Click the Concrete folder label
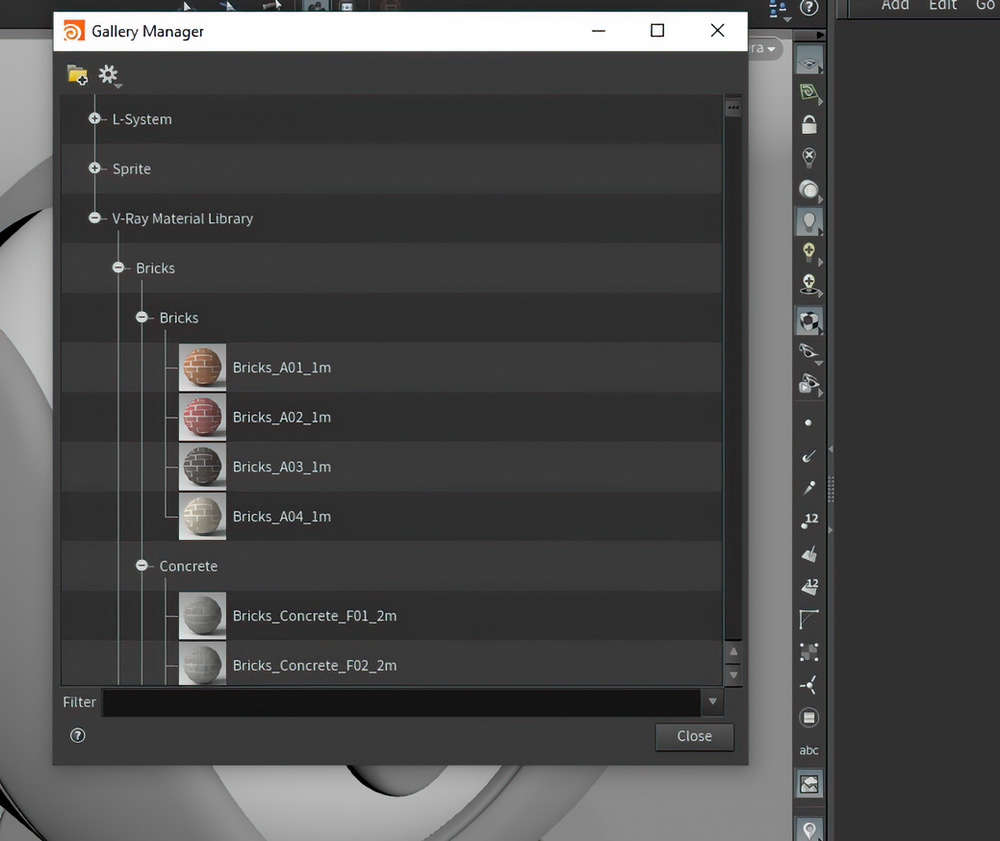 tap(188, 566)
